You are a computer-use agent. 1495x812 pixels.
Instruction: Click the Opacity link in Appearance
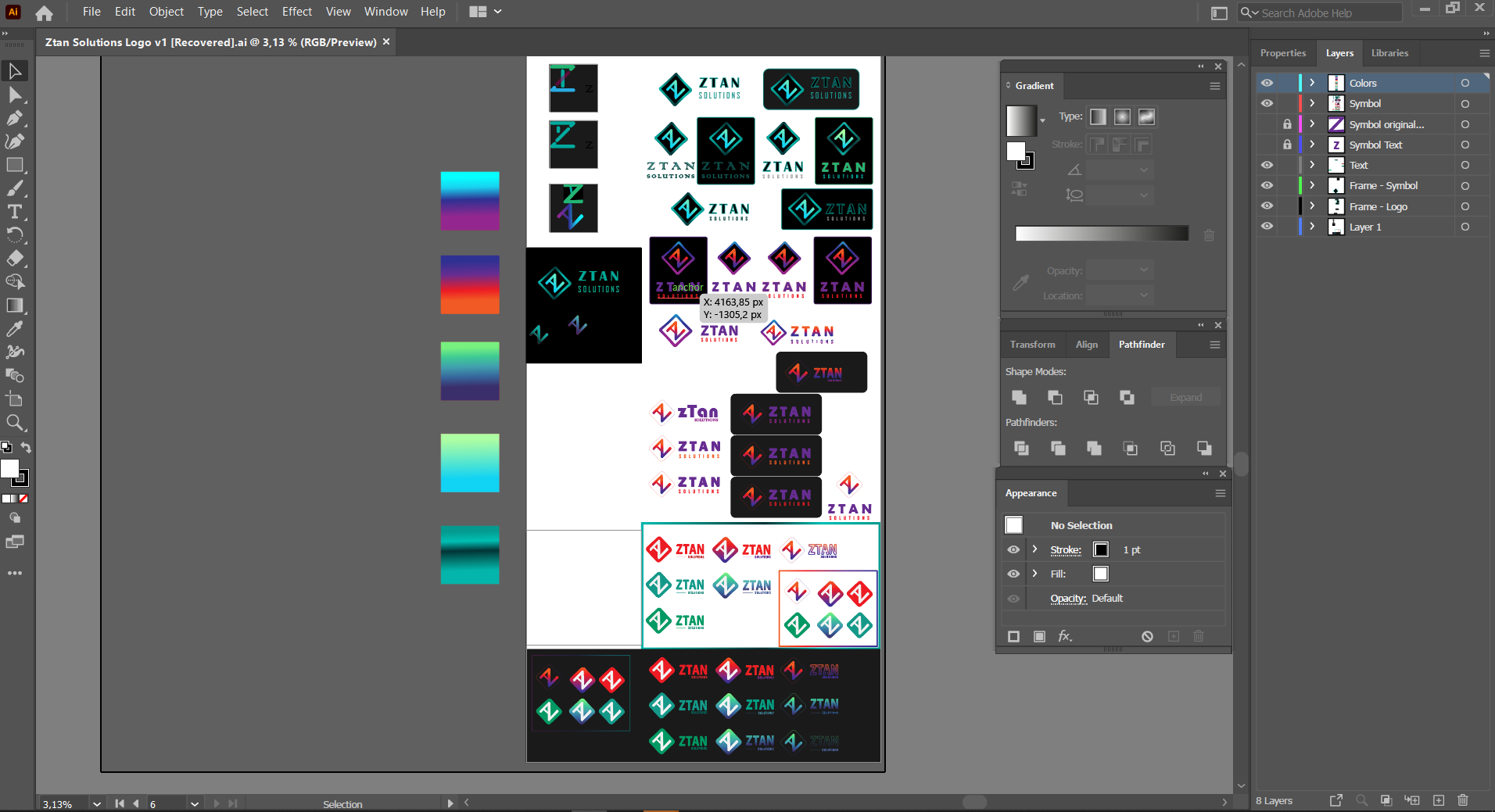coord(1068,598)
